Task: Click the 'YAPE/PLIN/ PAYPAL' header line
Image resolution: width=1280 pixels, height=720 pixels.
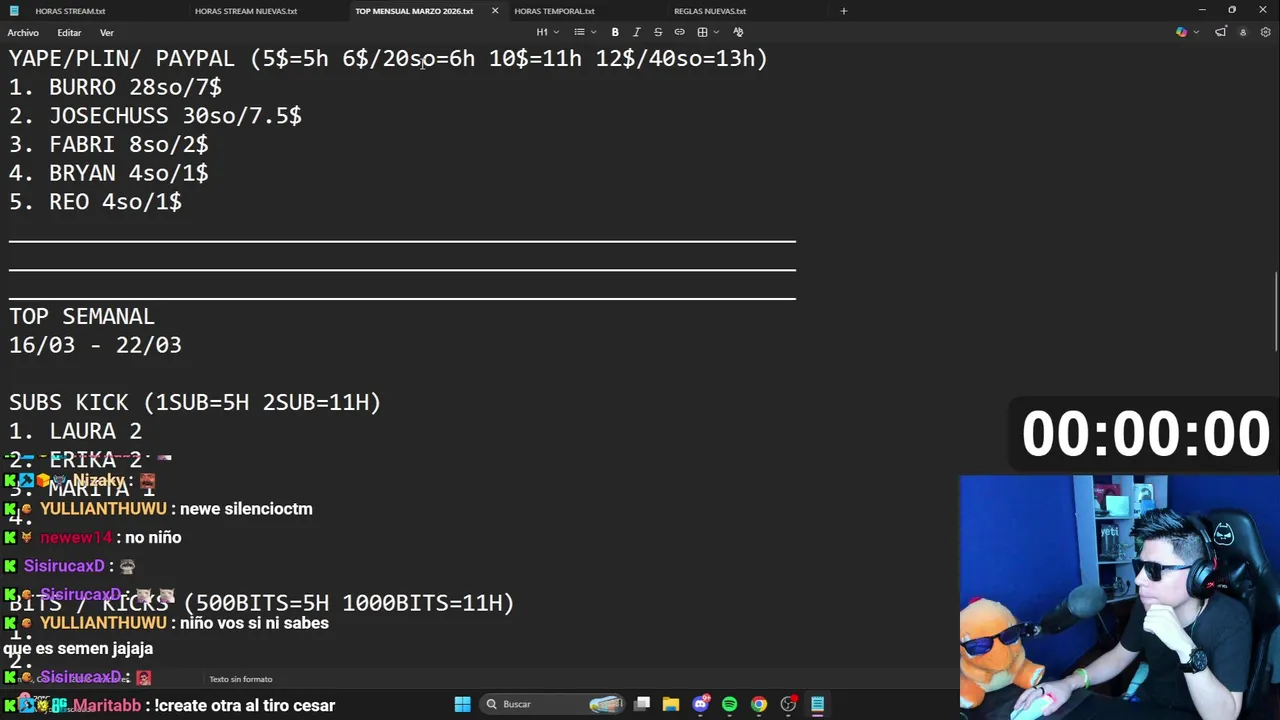Action: [x=388, y=59]
